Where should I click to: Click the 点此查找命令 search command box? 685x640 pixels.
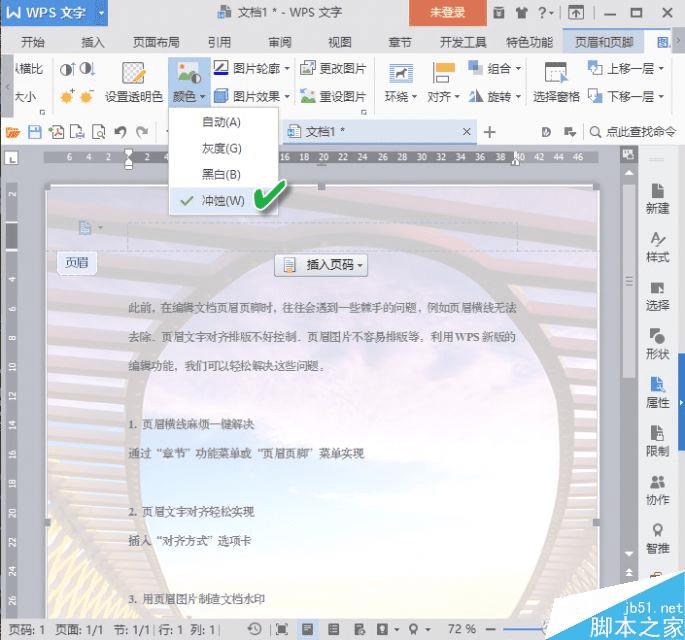pos(633,132)
